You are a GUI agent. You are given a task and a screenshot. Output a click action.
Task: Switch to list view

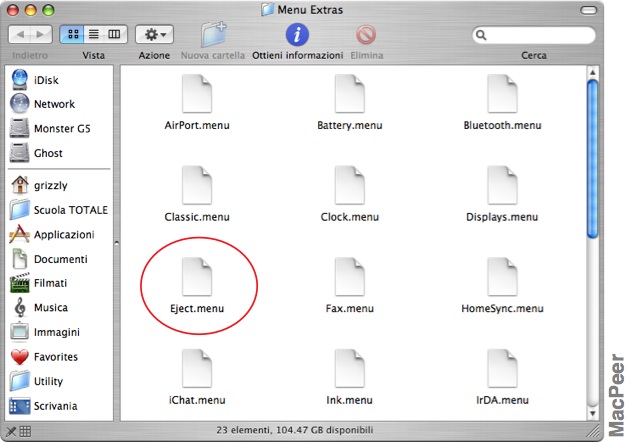point(93,34)
